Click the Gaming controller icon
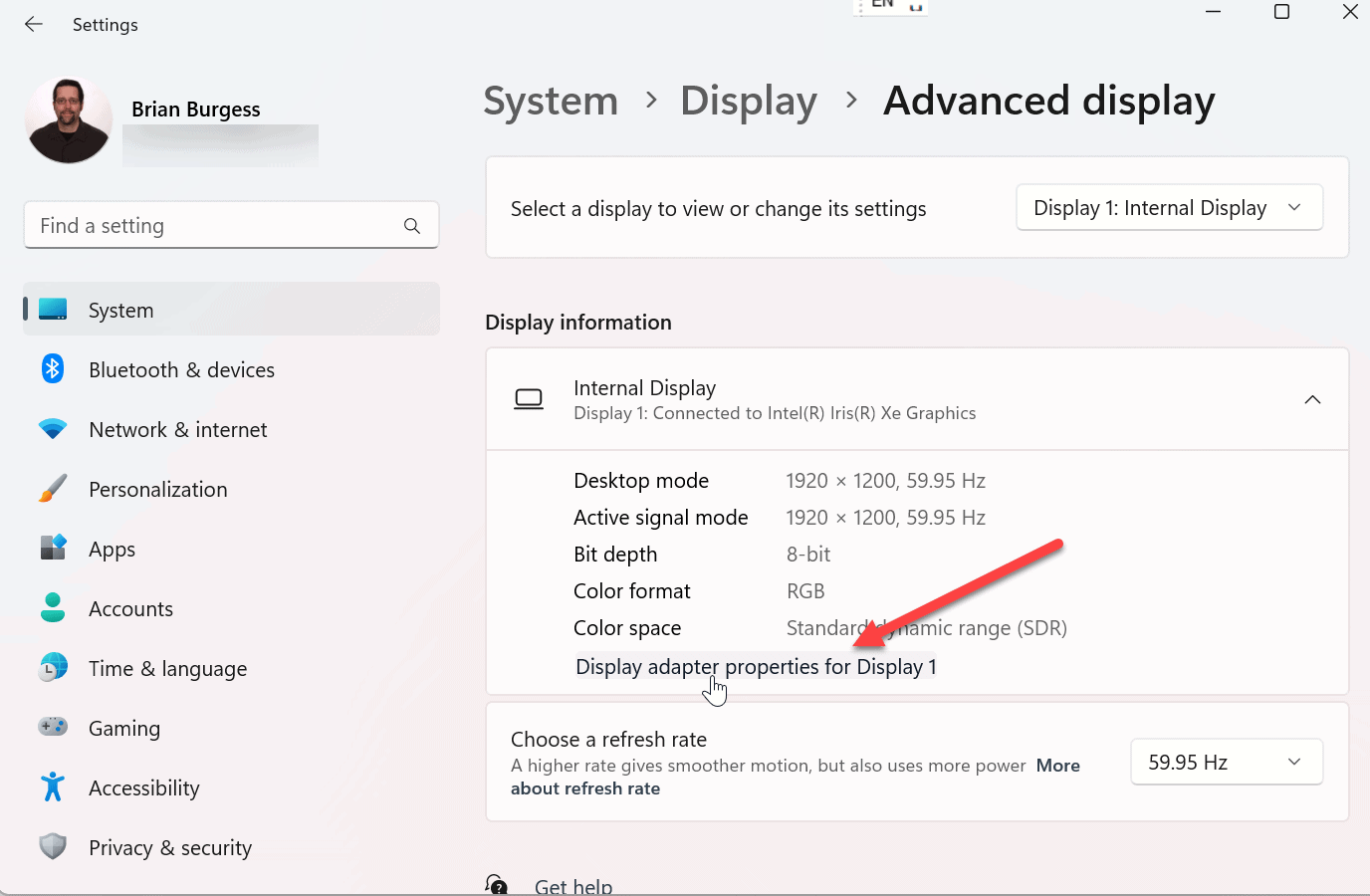 coord(53,728)
